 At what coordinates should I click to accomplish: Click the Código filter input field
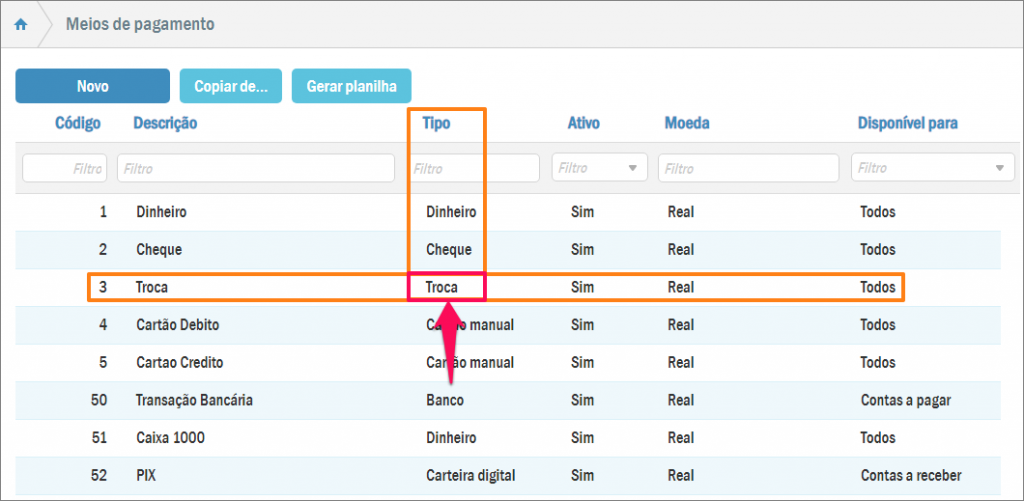pos(65,168)
